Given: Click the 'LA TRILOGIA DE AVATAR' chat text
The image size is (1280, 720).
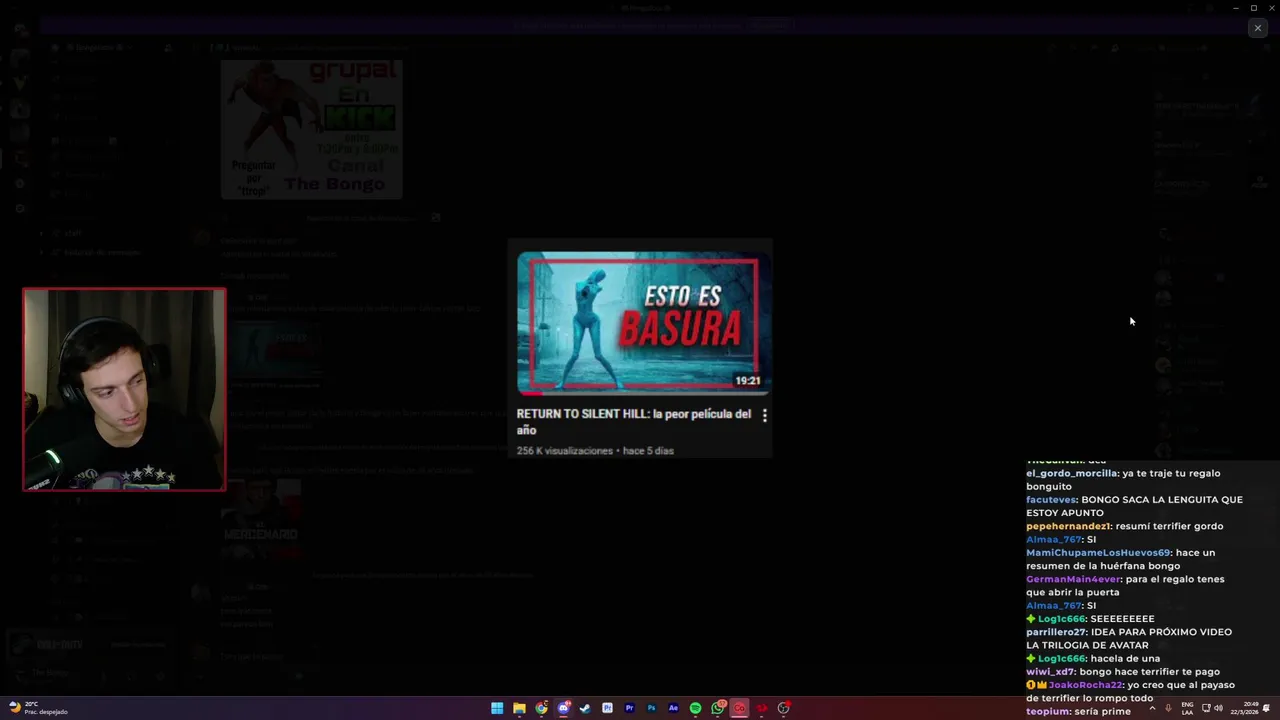Looking at the screenshot, I should tap(1087, 645).
